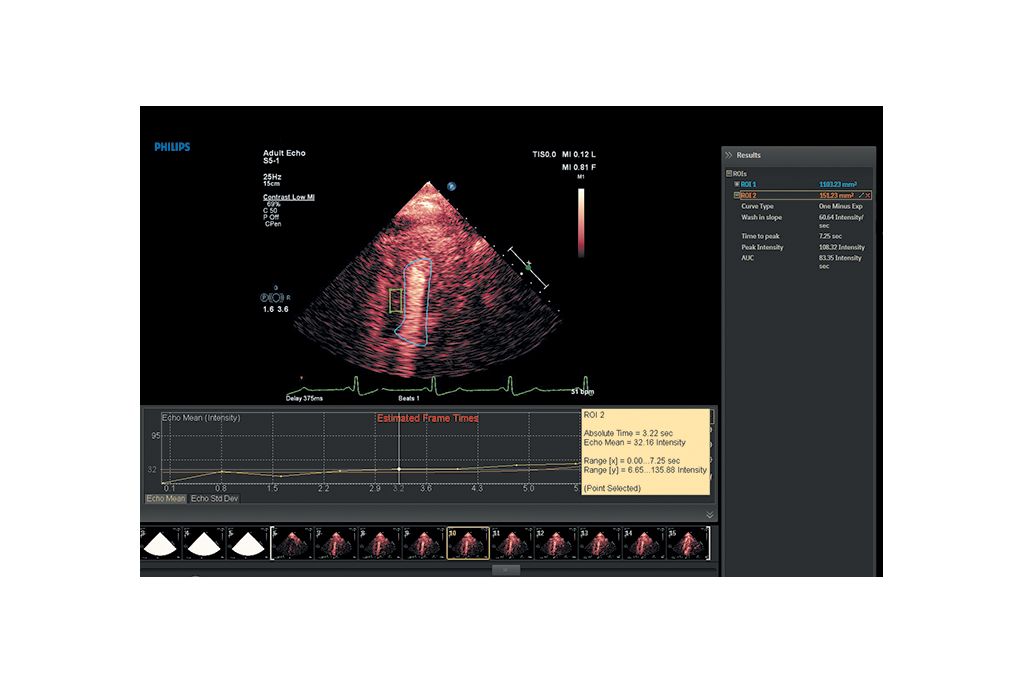Viewport: 1024px width, 683px height.
Task: Click the Peak Intensity value 108.32 Intensity
Action: (842, 247)
